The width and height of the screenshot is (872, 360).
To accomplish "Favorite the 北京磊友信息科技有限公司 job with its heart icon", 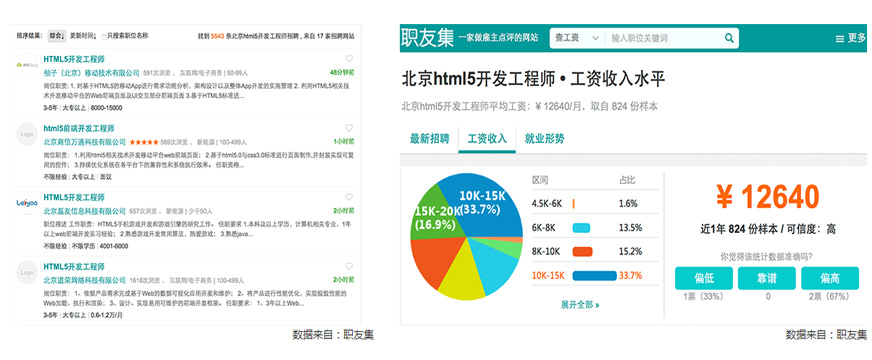I will click(349, 197).
